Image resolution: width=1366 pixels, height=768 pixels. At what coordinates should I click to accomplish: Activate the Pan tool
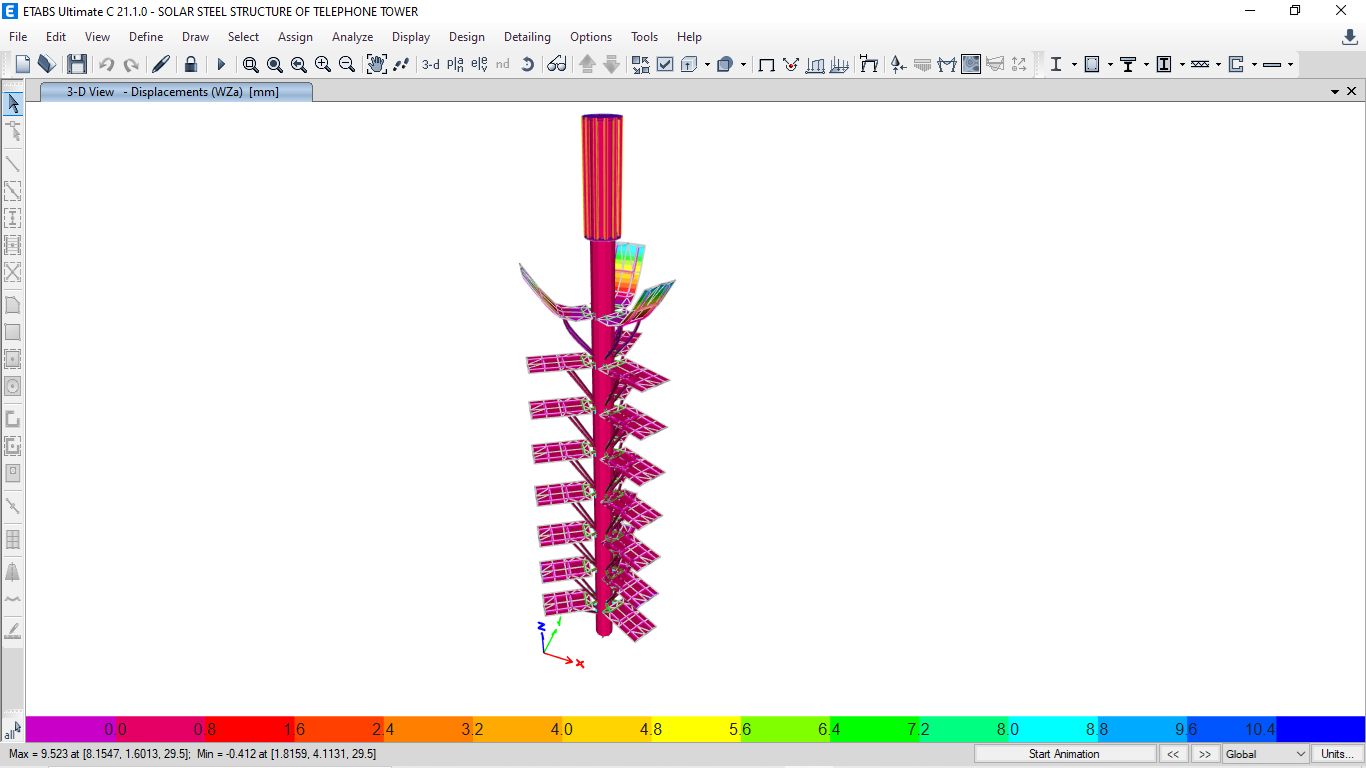tap(378, 63)
